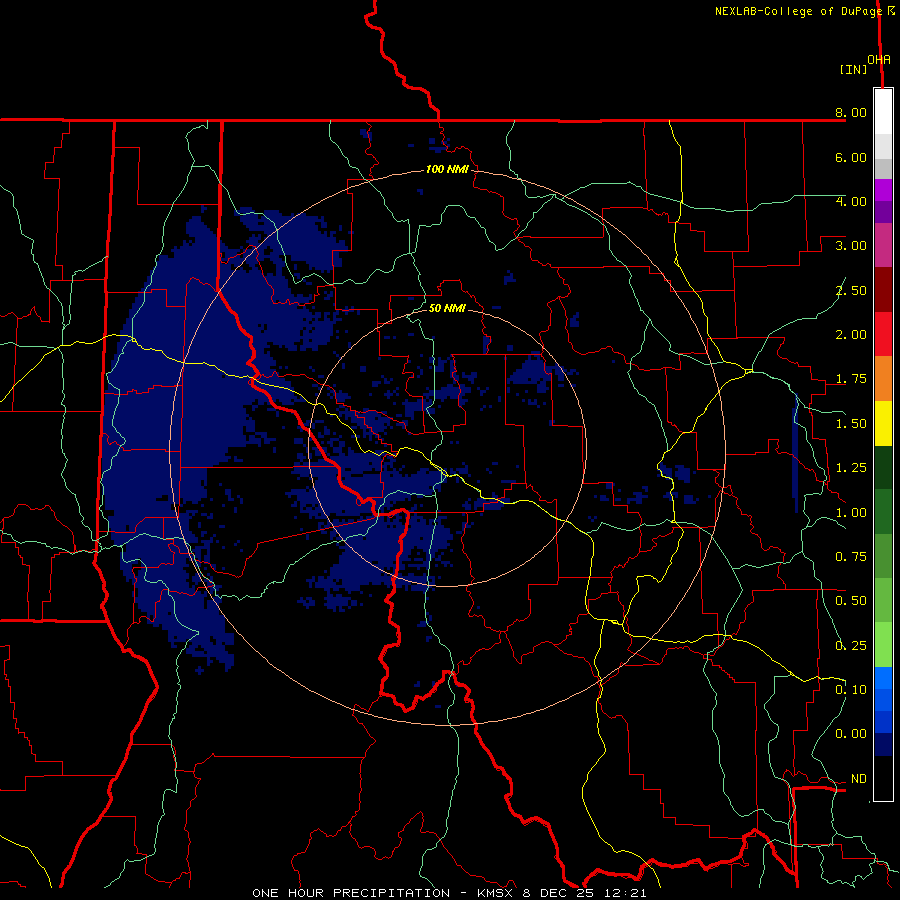Click the 2.50 legend value

coord(851,290)
